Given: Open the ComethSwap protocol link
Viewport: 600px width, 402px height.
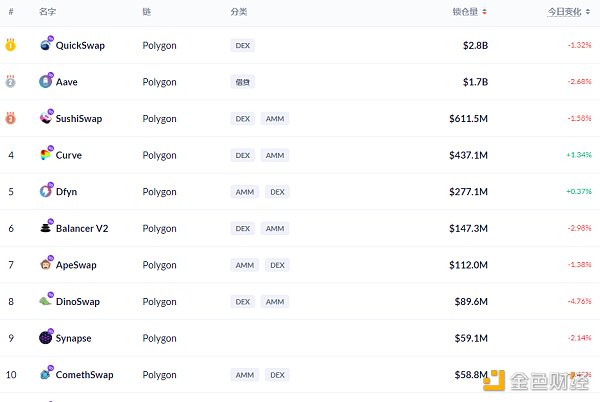Looking at the screenshot, I should click(x=84, y=375).
